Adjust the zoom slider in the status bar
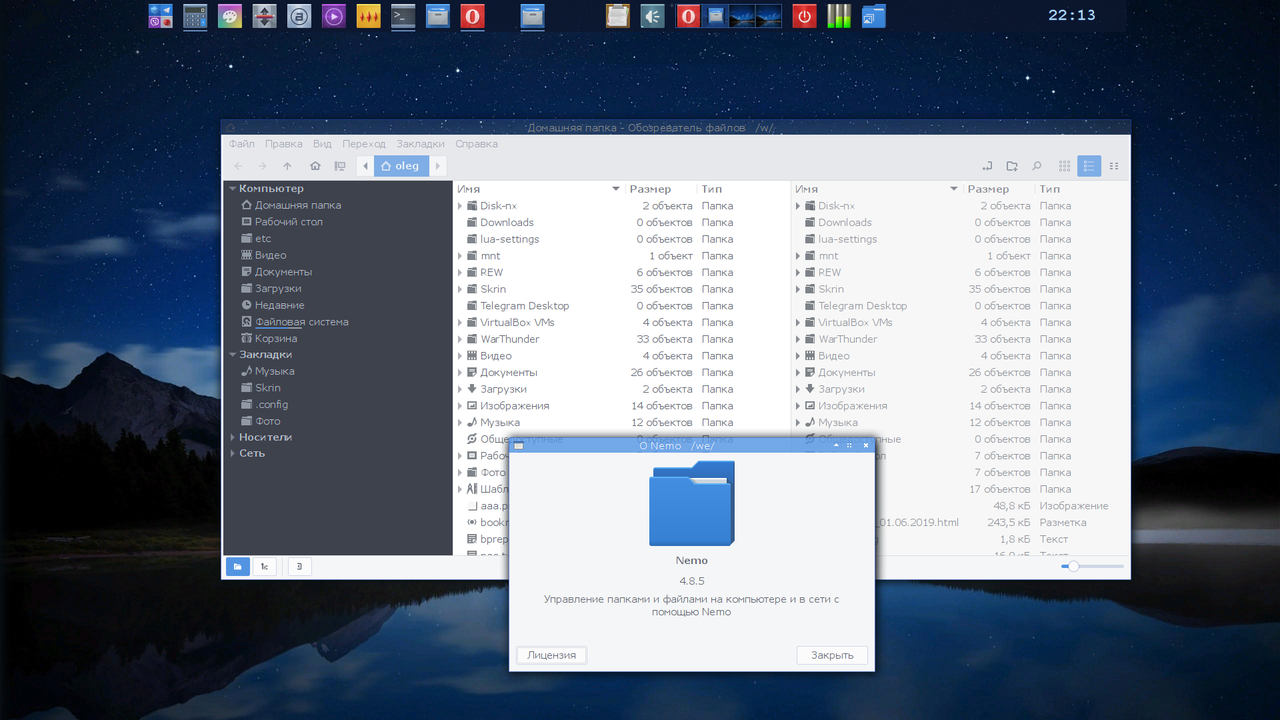This screenshot has width=1280, height=720. [1092, 566]
